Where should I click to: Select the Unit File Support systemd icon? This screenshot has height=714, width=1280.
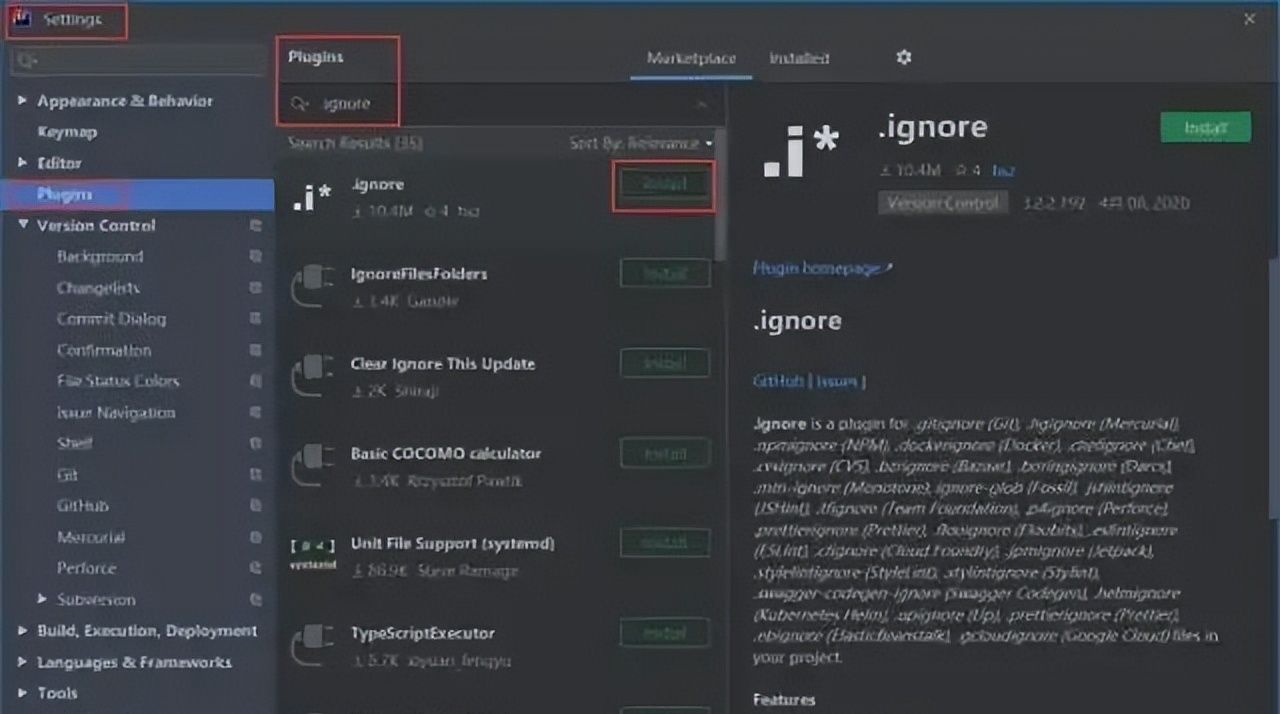311,556
